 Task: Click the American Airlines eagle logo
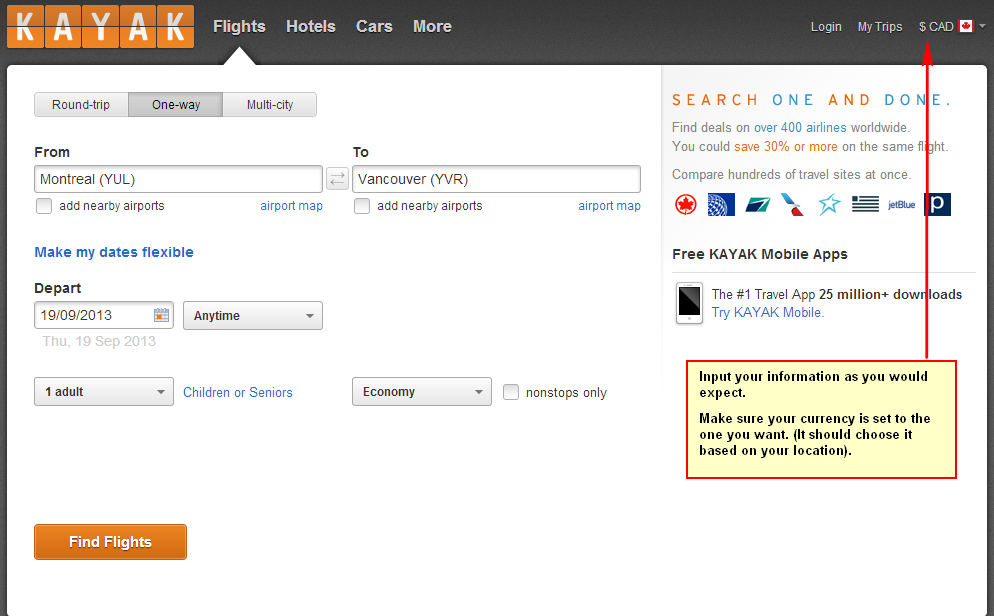792,205
